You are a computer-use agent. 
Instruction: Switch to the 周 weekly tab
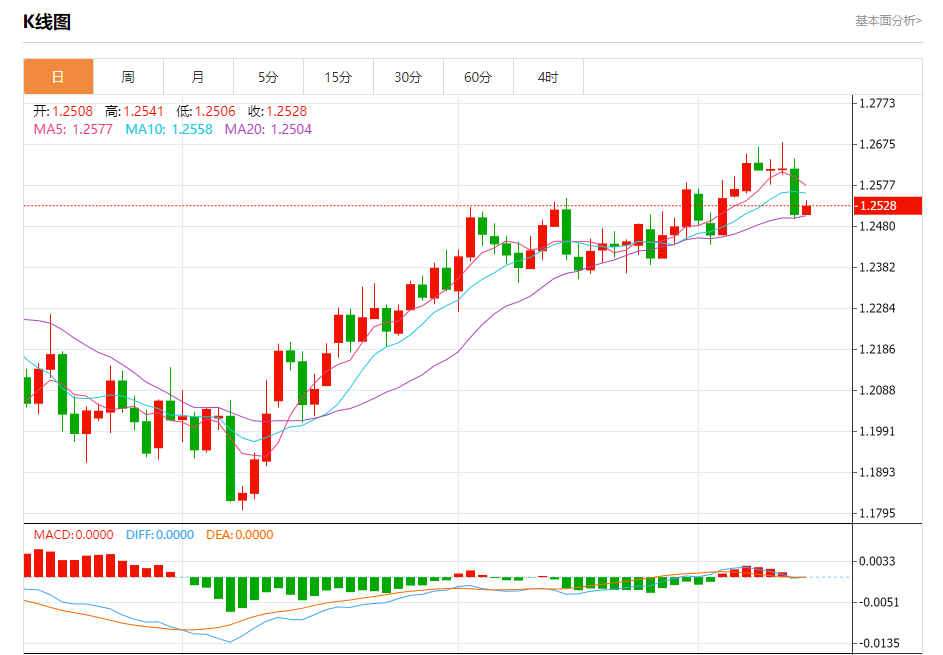pyautogui.click(x=128, y=76)
